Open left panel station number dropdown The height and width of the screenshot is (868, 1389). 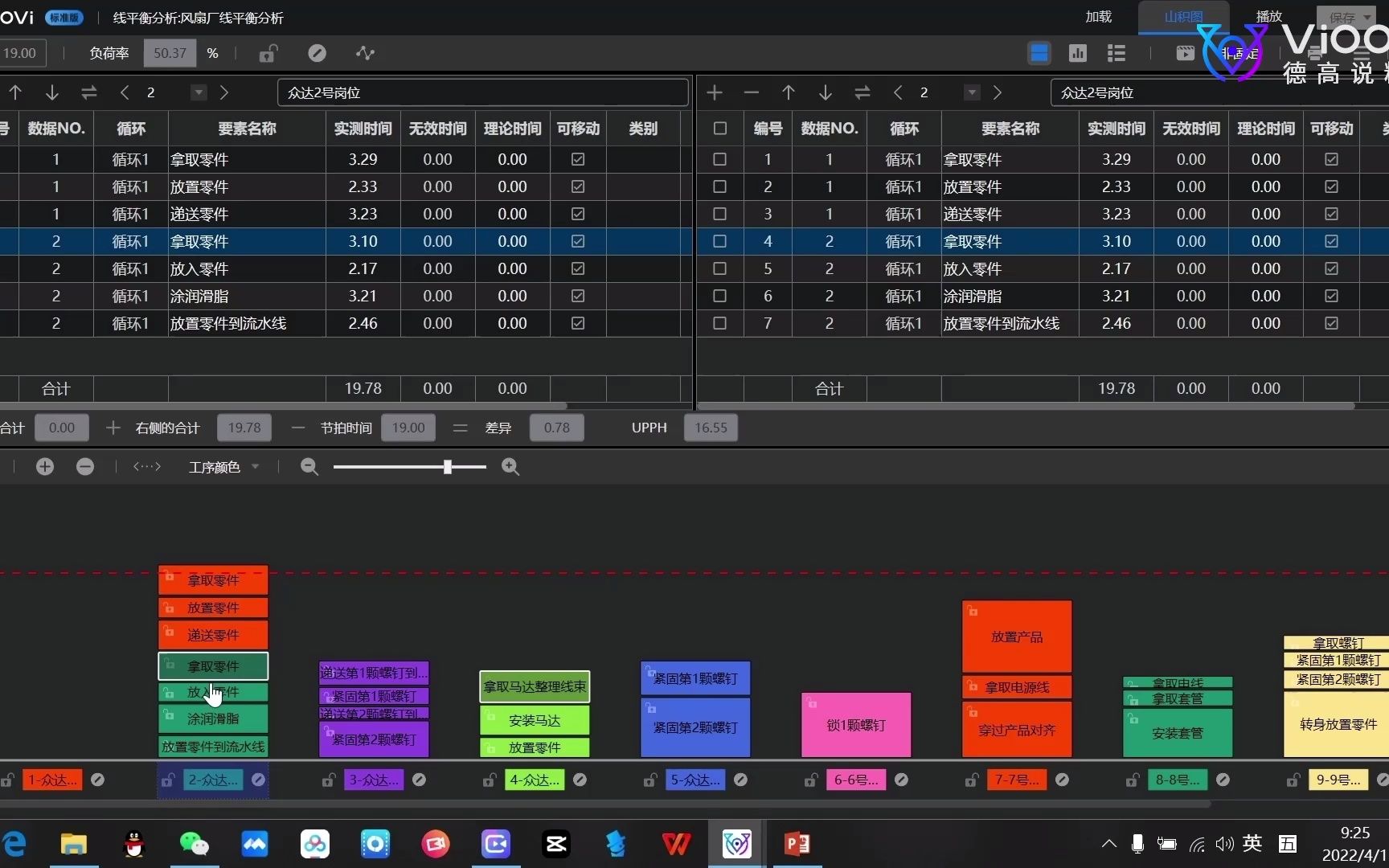pos(199,92)
